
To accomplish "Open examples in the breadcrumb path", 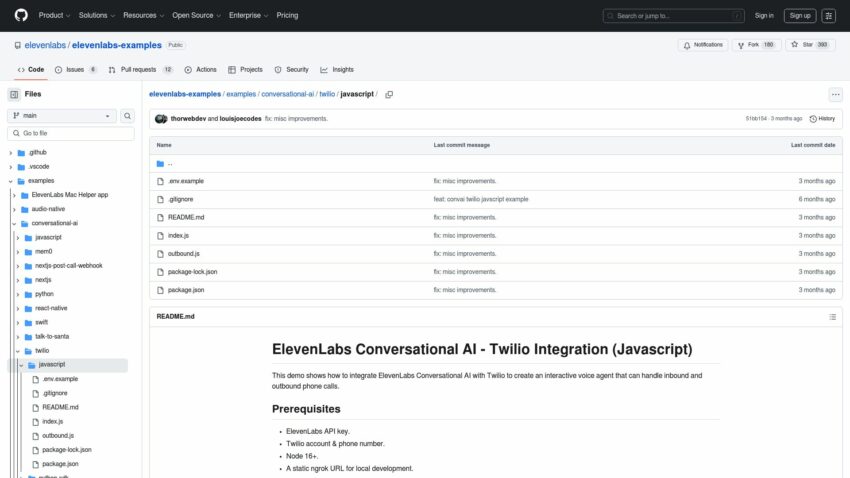I will tap(241, 94).
